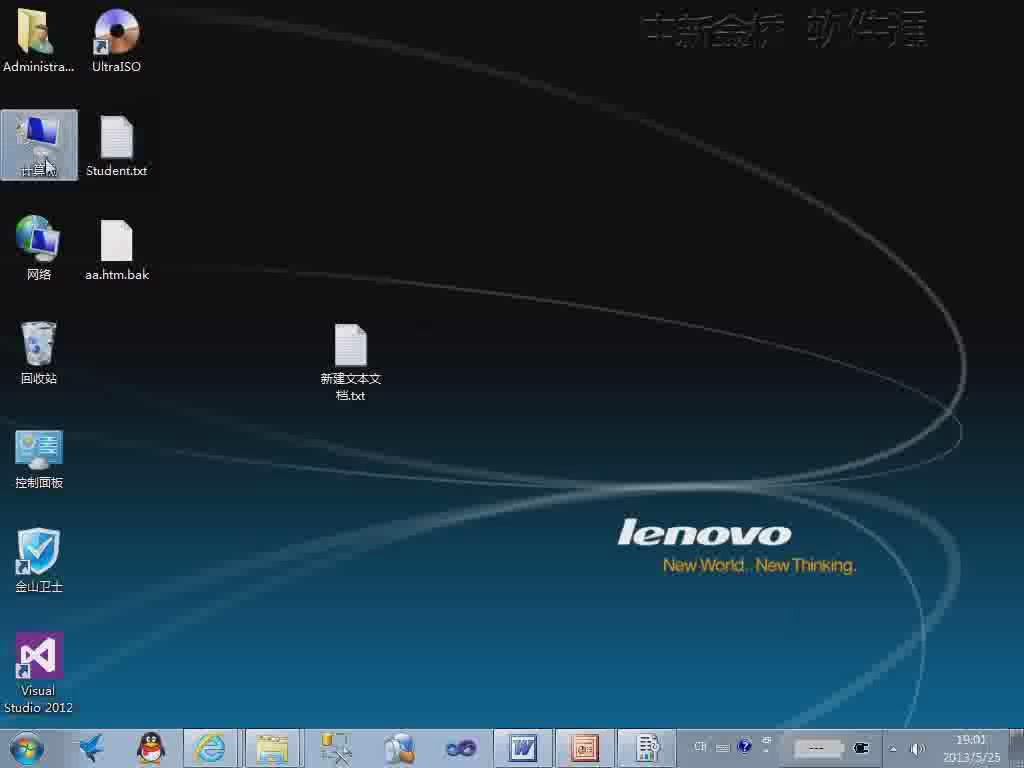Screen dimensions: 1024x768
Task: Select the UltraISO desktop shortcut
Action: [x=116, y=39]
